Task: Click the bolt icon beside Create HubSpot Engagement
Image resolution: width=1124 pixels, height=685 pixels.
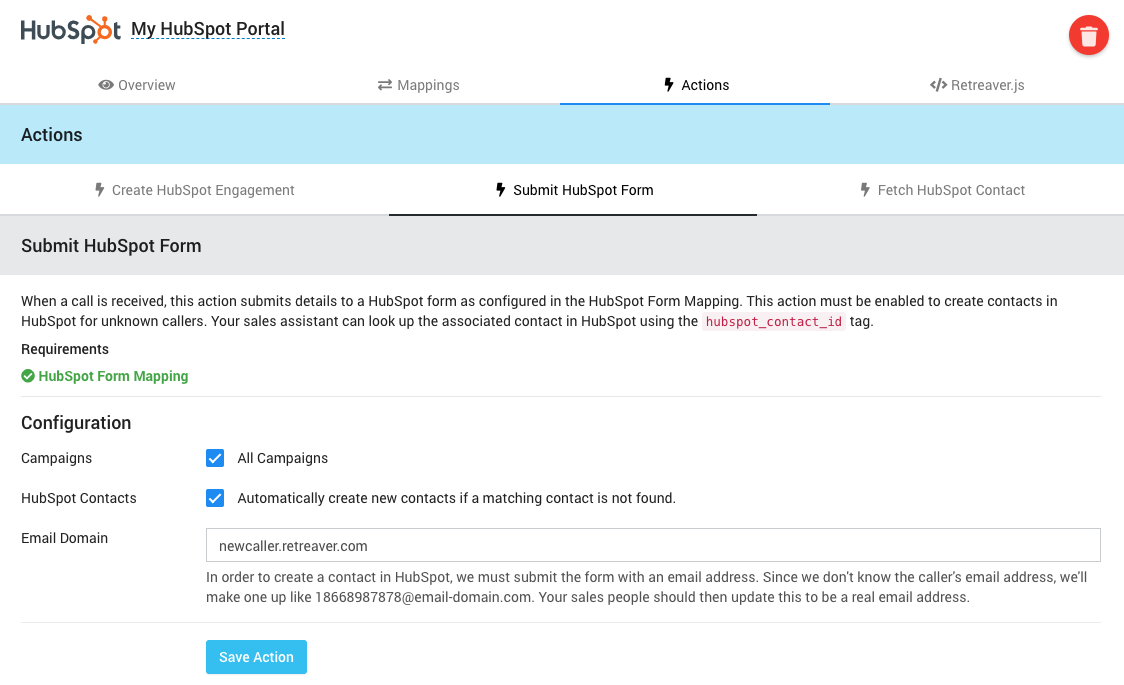Action: point(99,190)
